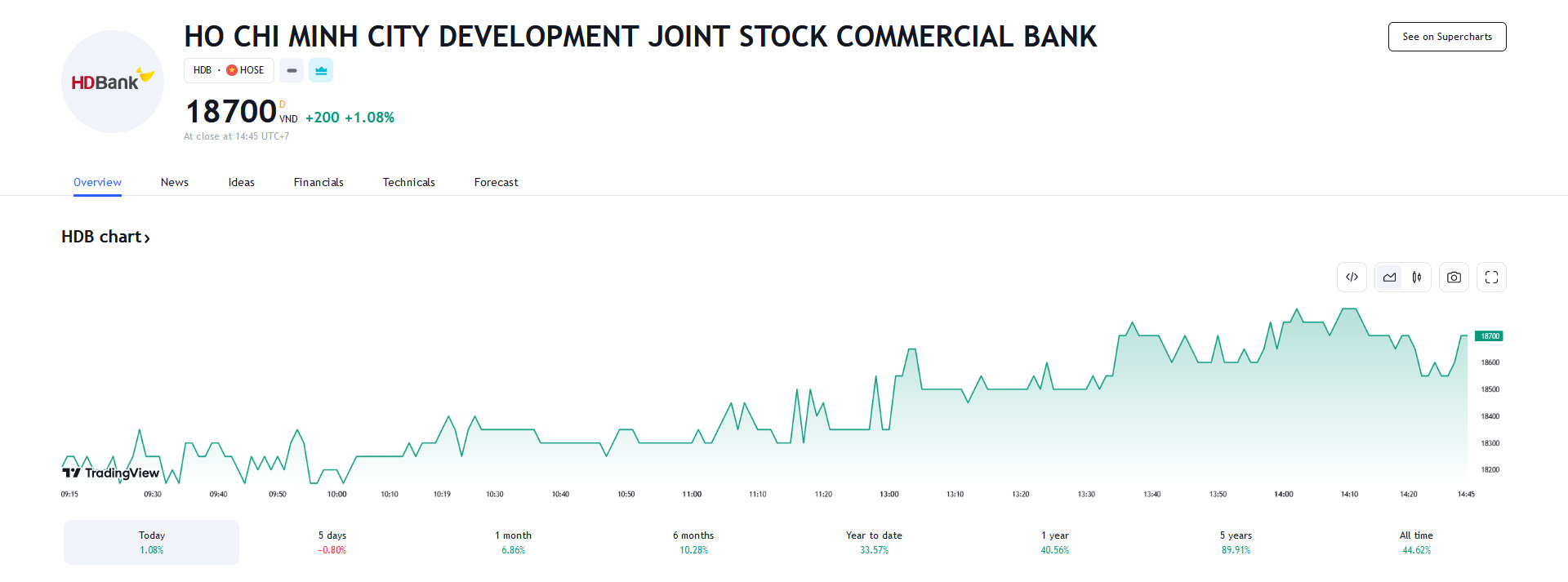The width and height of the screenshot is (1568, 582).
Task: Click the 18700 price label on axis
Action: point(1490,336)
